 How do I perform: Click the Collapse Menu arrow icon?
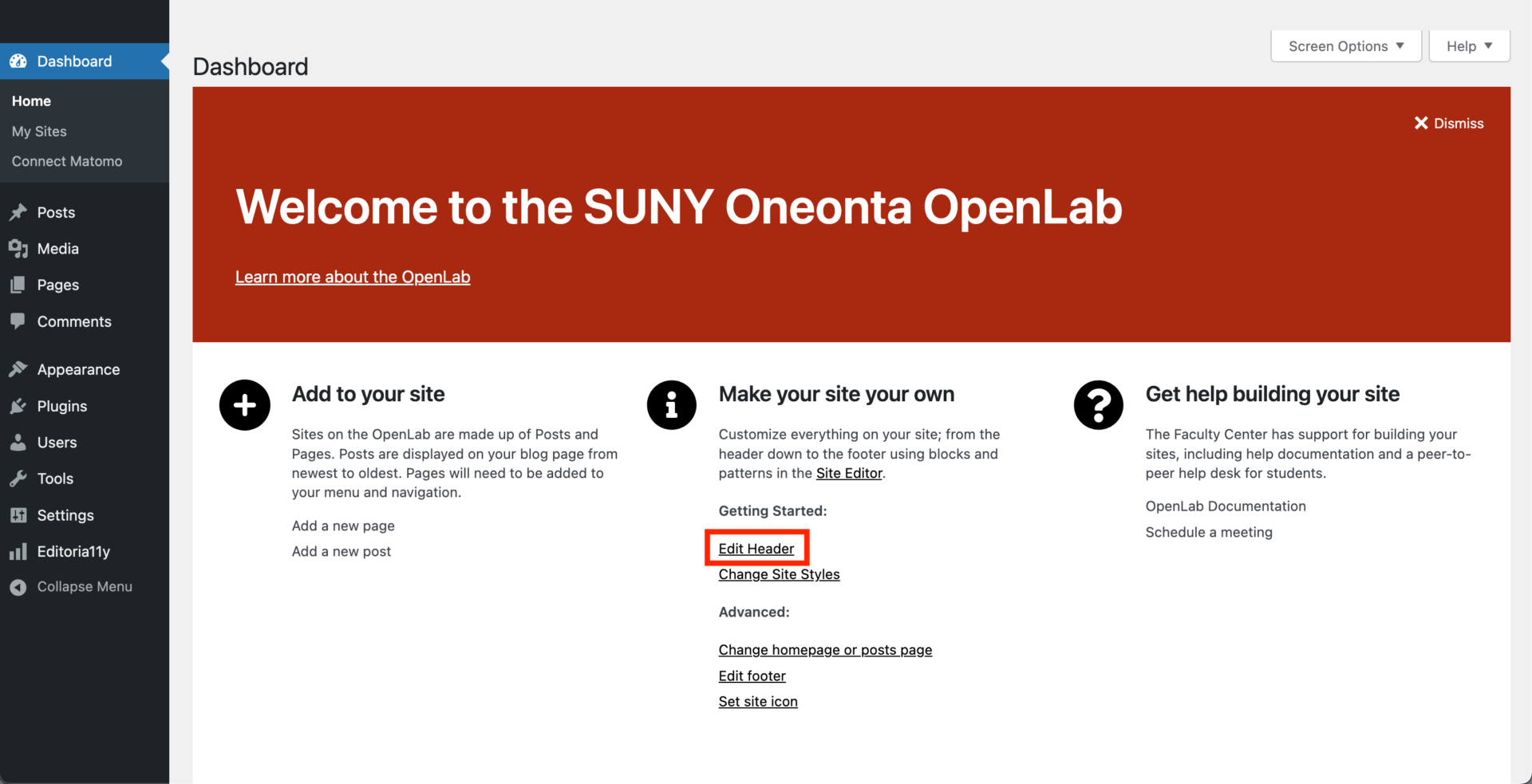tap(18, 587)
